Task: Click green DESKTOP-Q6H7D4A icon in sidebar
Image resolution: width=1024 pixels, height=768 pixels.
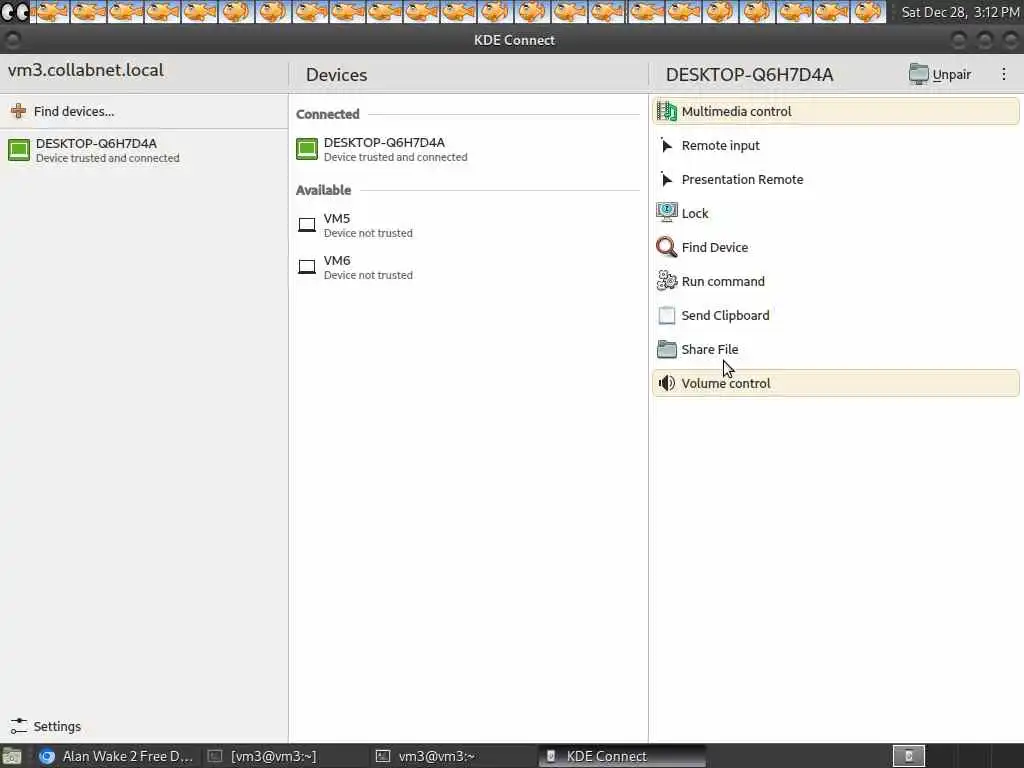Action: pyautogui.click(x=19, y=150)
